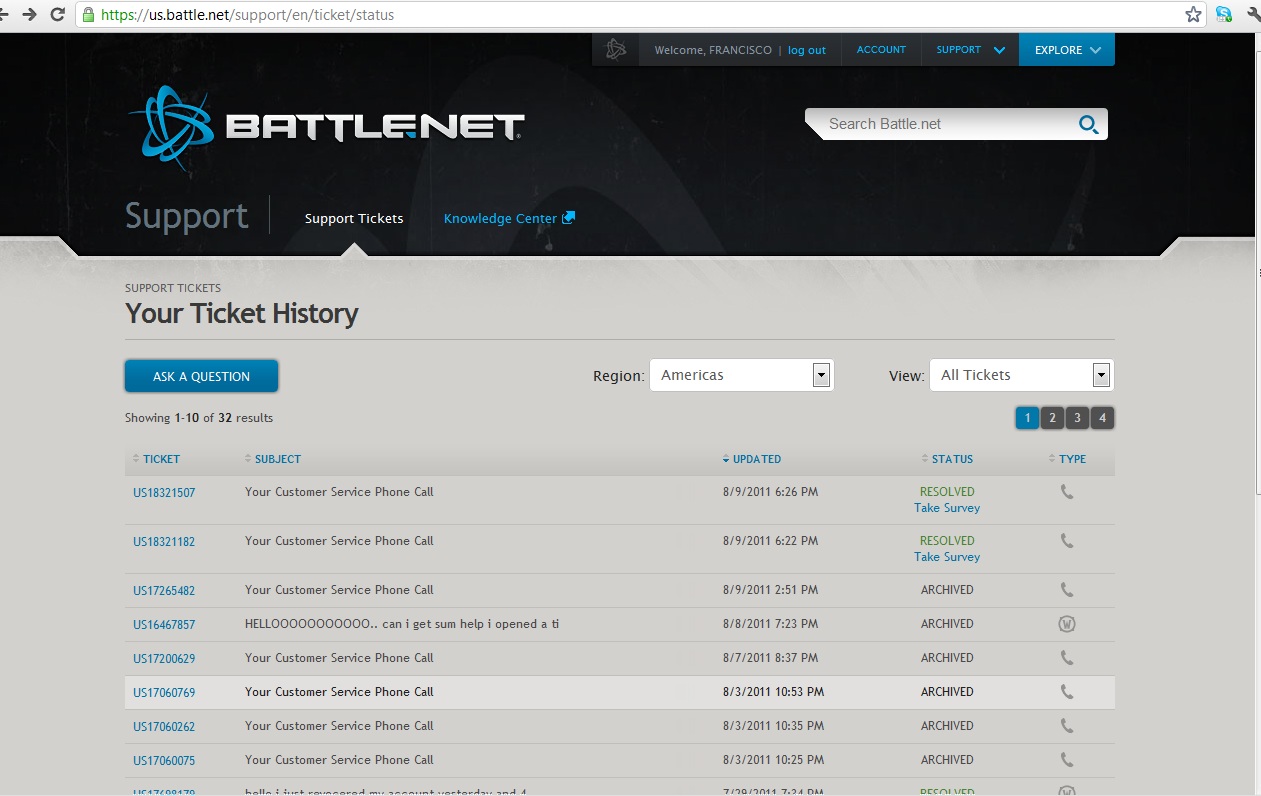Select the Support Tickets tab
Image resolution: width=1261 pixels, height=796 pixels.
pos(354,218)
